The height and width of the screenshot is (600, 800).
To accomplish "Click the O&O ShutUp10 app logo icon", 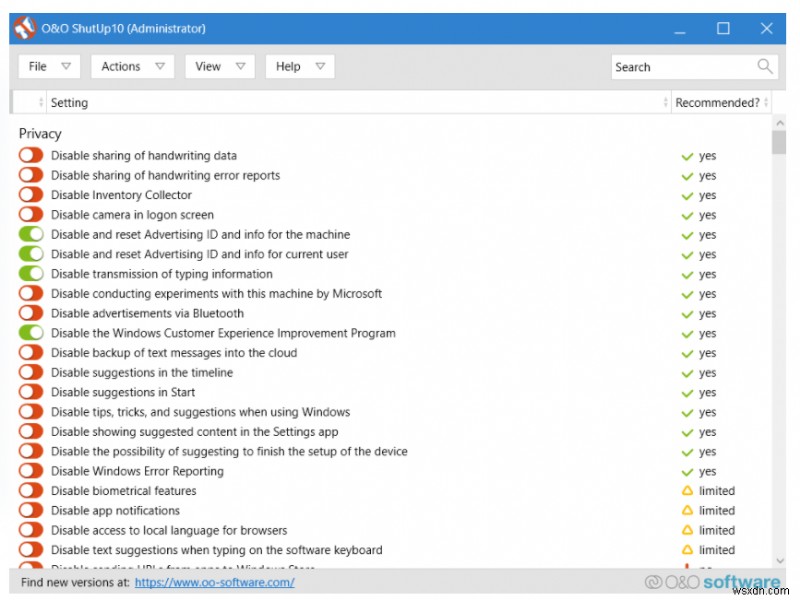I will coord(23,28).
